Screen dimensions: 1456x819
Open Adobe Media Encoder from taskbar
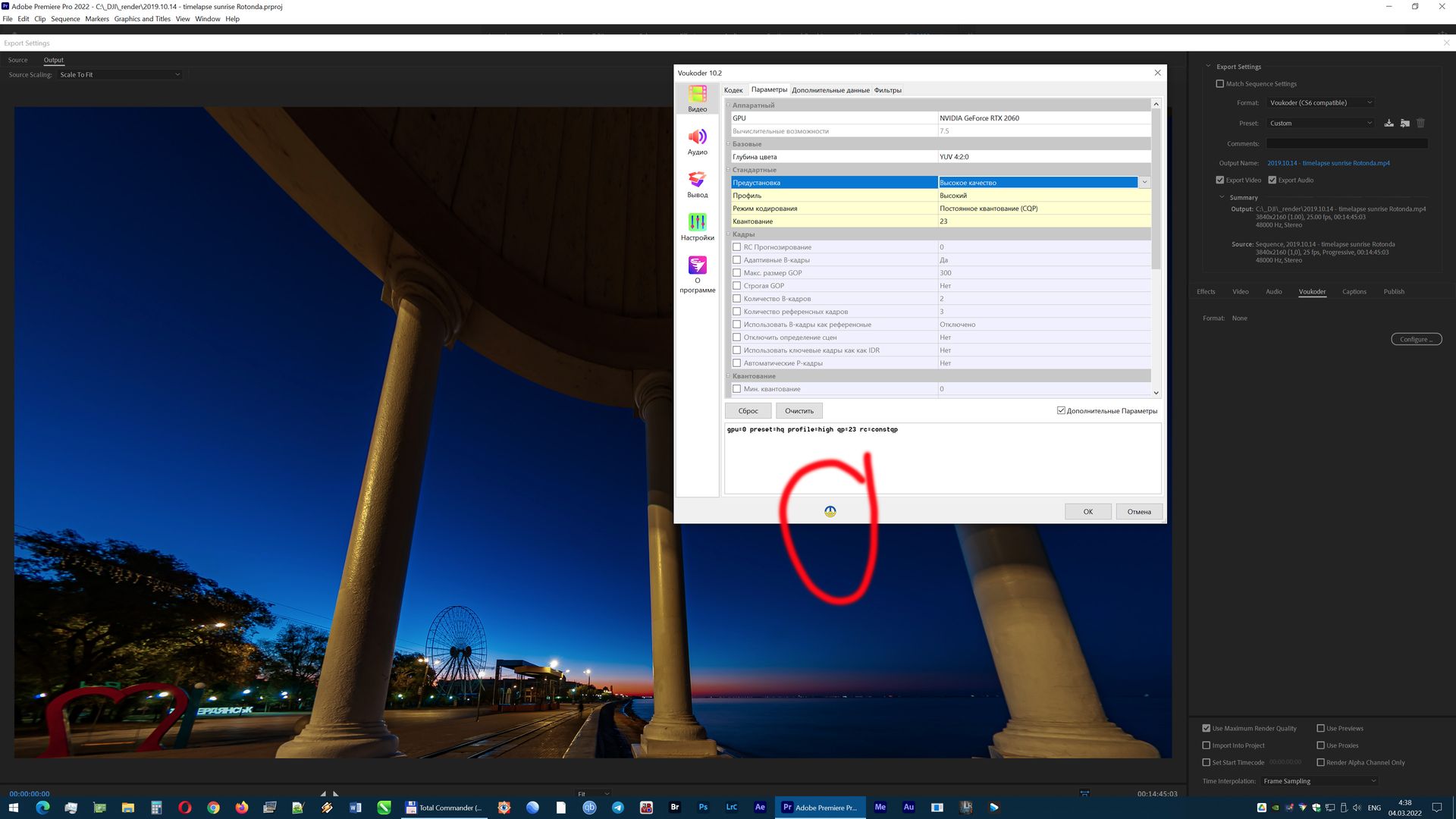tap(880, 807)
